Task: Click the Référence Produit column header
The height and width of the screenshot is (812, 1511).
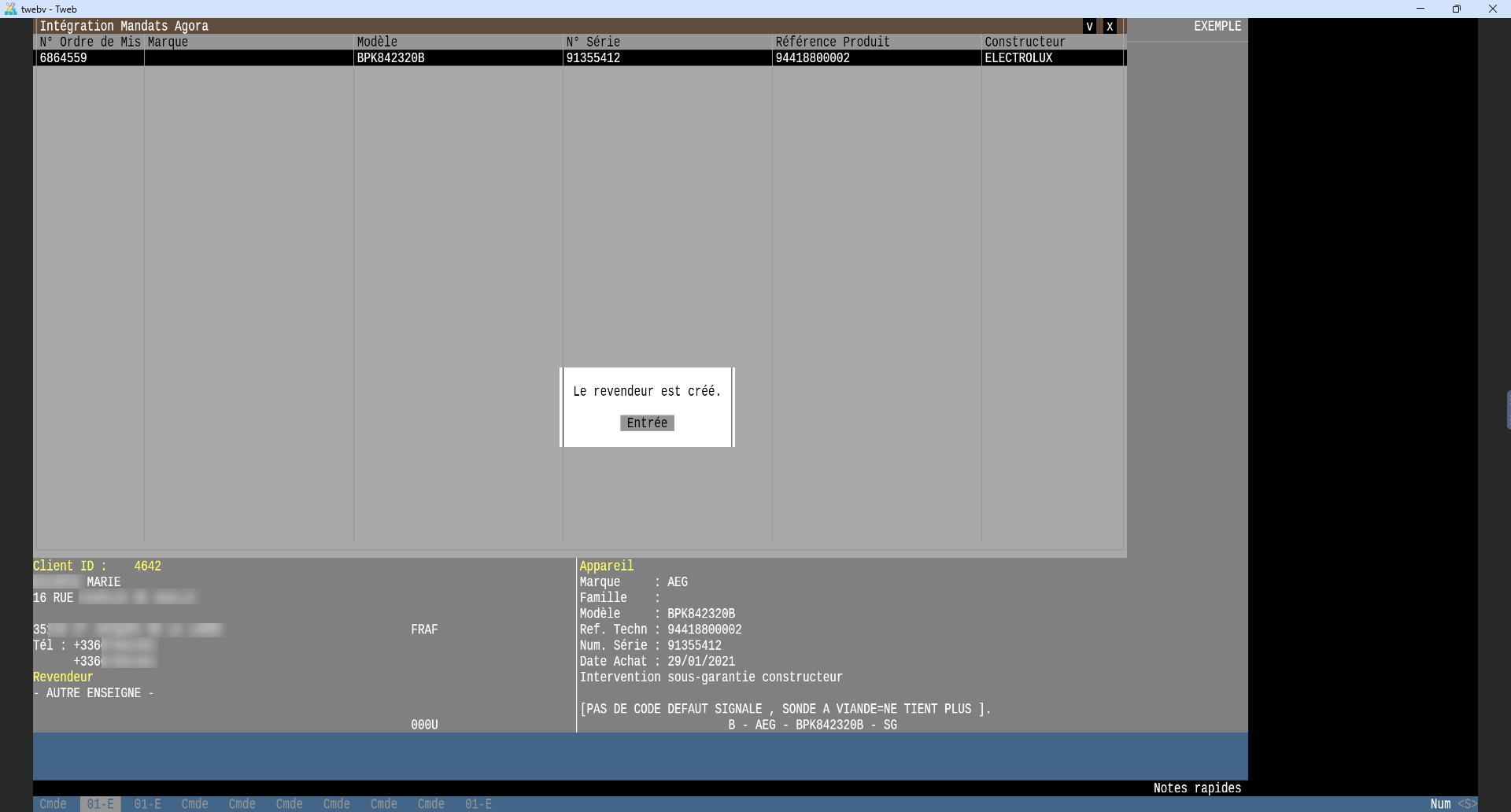Action: pyautogui.click(x=833, y=42)
